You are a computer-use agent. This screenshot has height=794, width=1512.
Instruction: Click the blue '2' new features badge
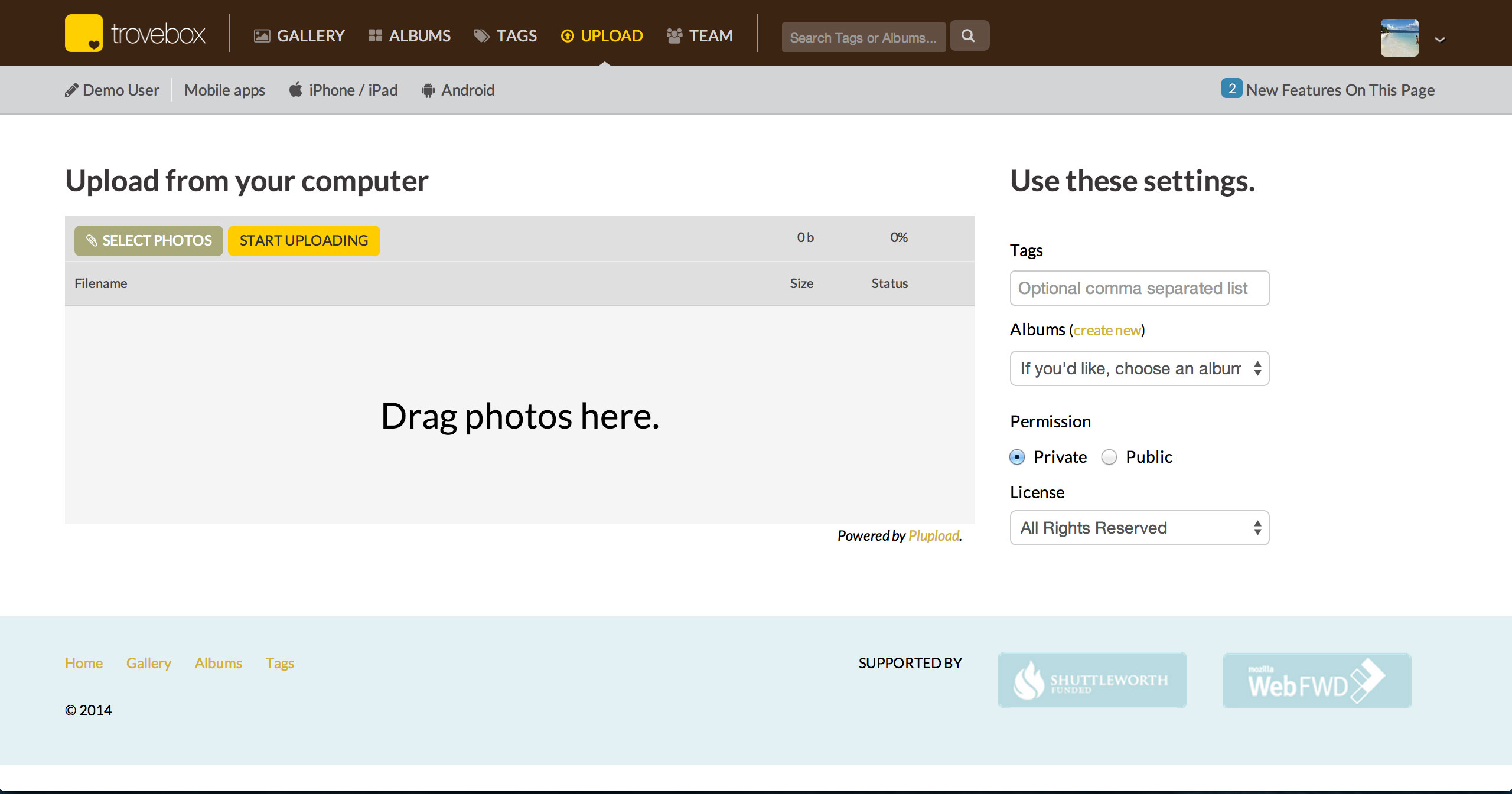tap(1231, 89)
